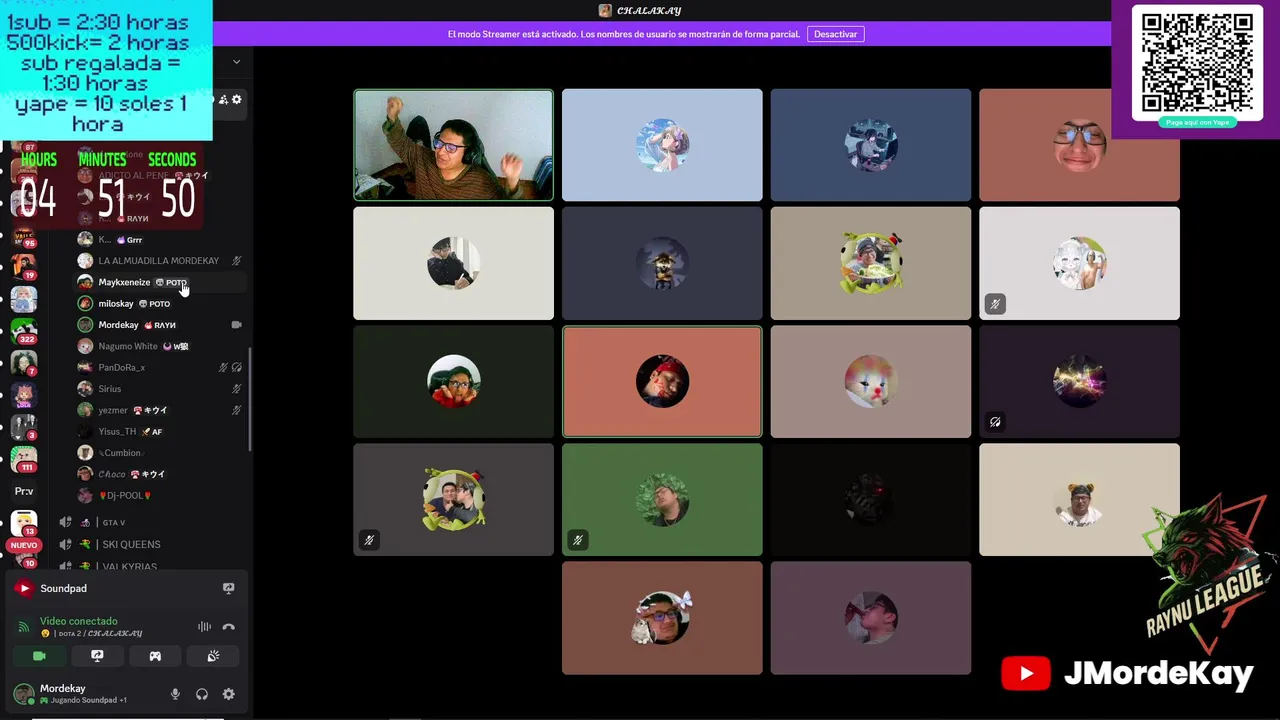Join the SKI QUEENS voice channel

(150, 544)
